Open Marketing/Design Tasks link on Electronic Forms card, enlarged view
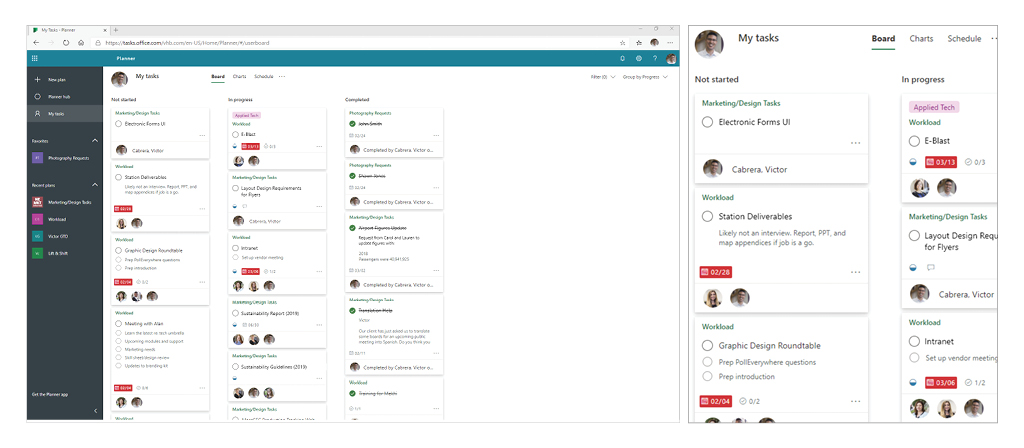The image size is (1024, 448). pos(741,103)
